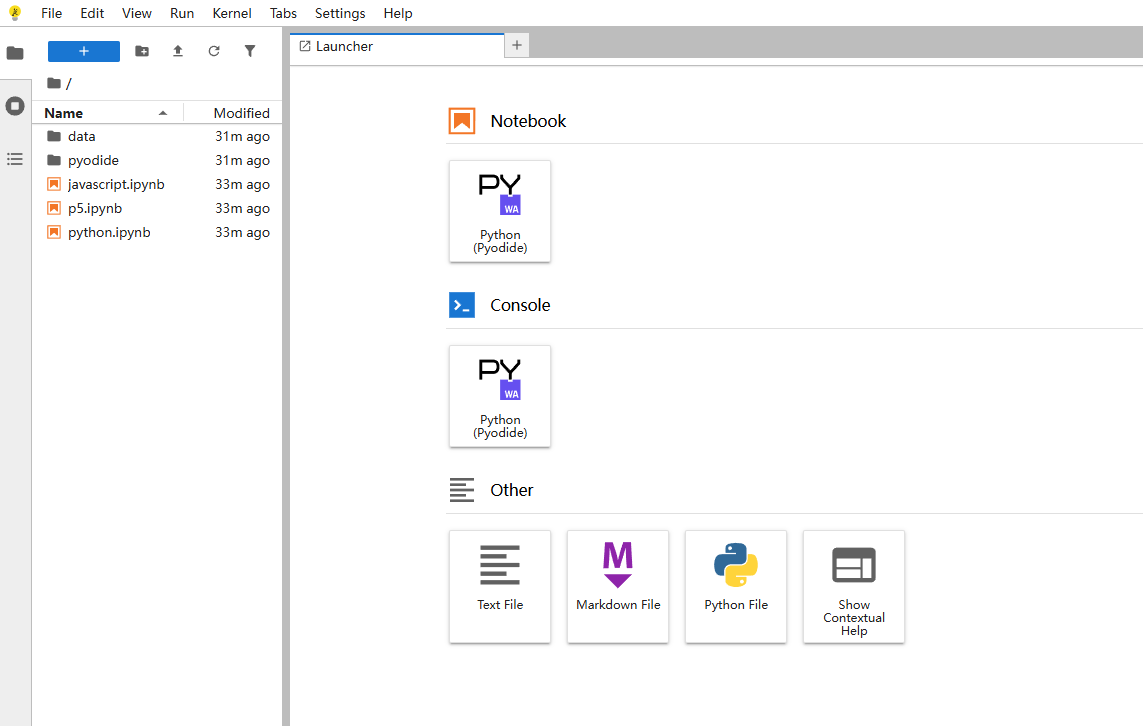Click the pyodide folder icon
1143x726 pixels.
[54, 160]
